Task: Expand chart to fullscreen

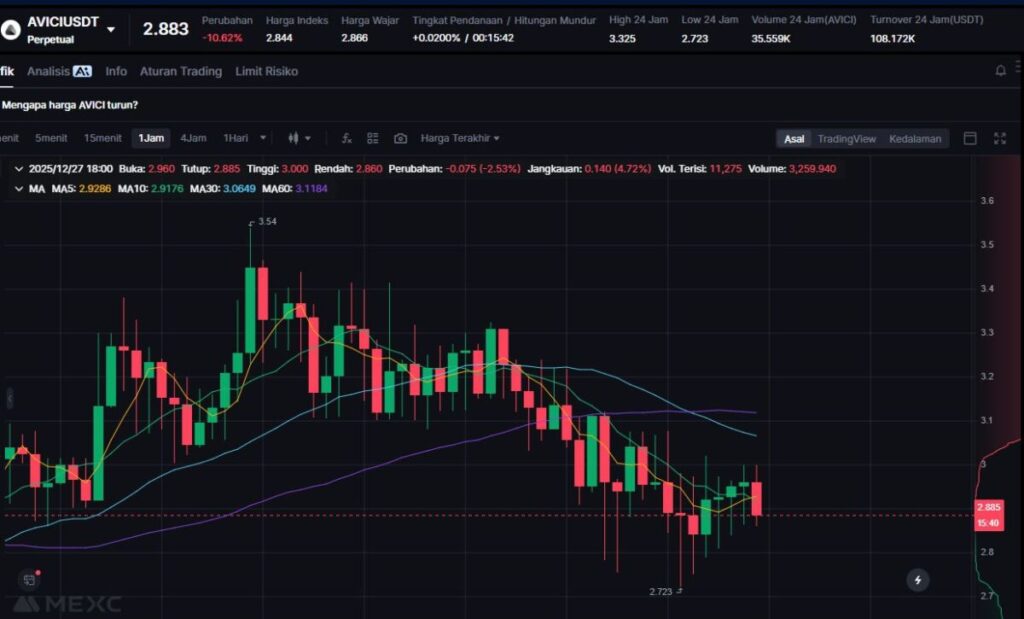Action: [x=999, y=138]
